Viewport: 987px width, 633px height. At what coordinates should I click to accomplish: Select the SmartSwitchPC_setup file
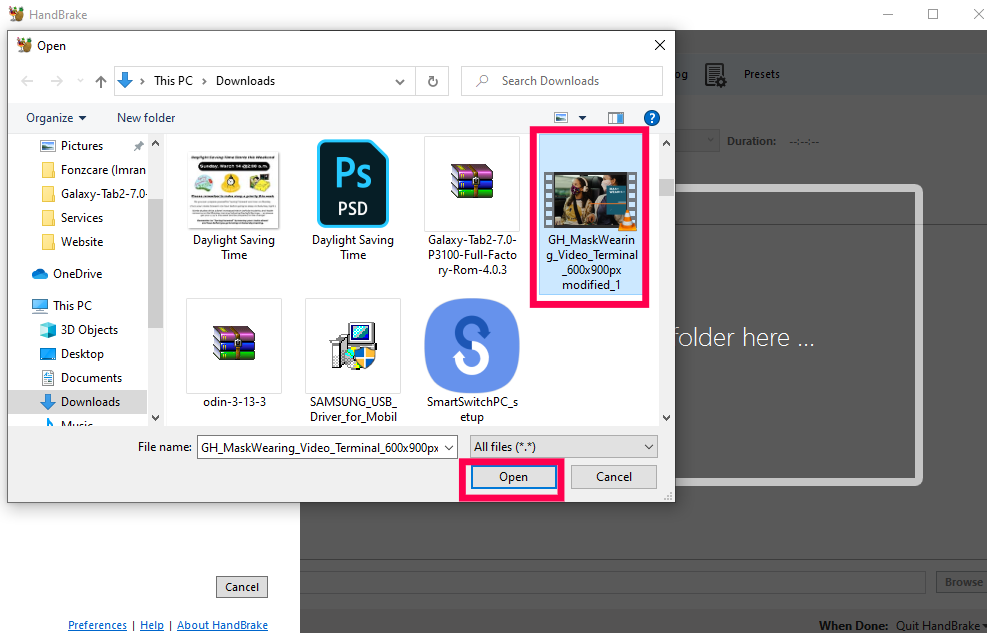(472, 360)
